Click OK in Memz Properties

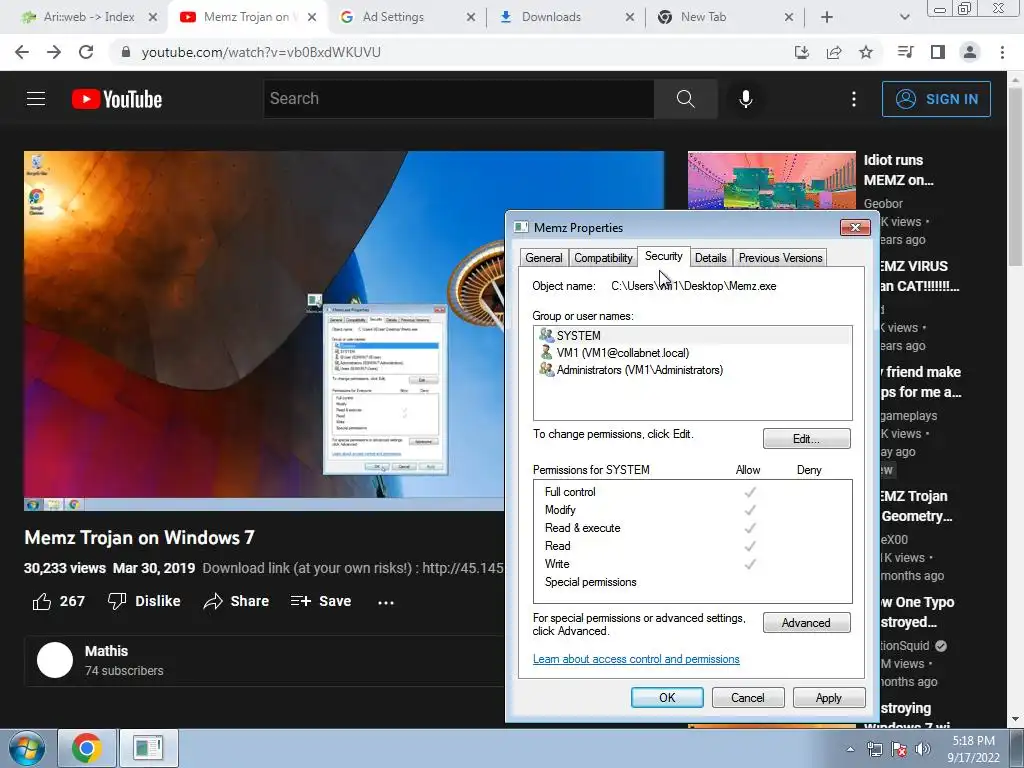pyautogui.click(x=667, y=697)
